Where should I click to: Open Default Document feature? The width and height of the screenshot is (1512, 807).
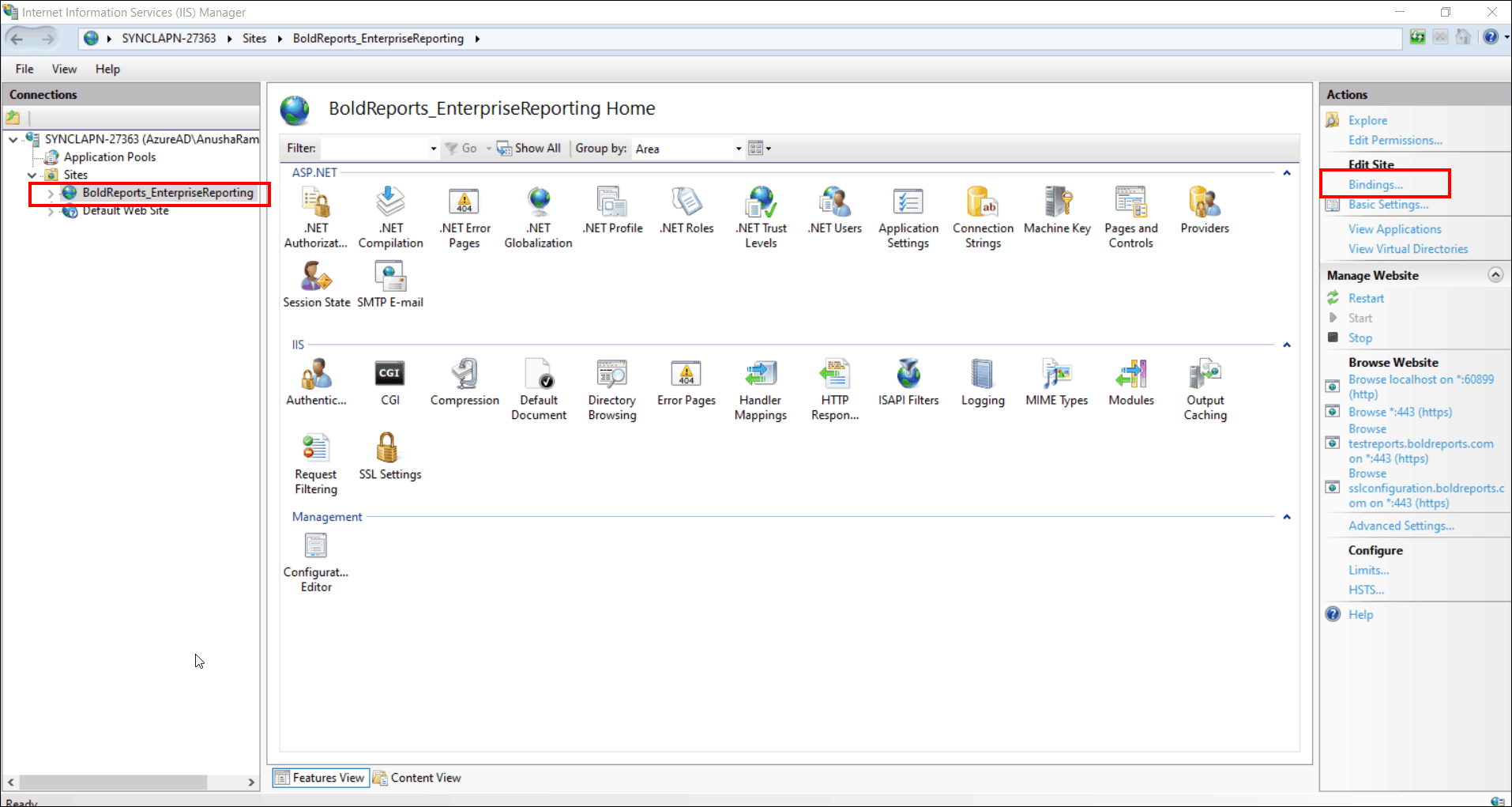539,390
